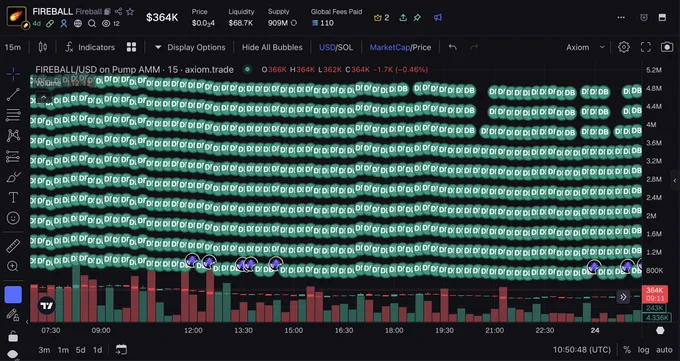The height and width of the screenshot is (361, 680).
Task: Set time range to 1d
Action: pos(98,350)
